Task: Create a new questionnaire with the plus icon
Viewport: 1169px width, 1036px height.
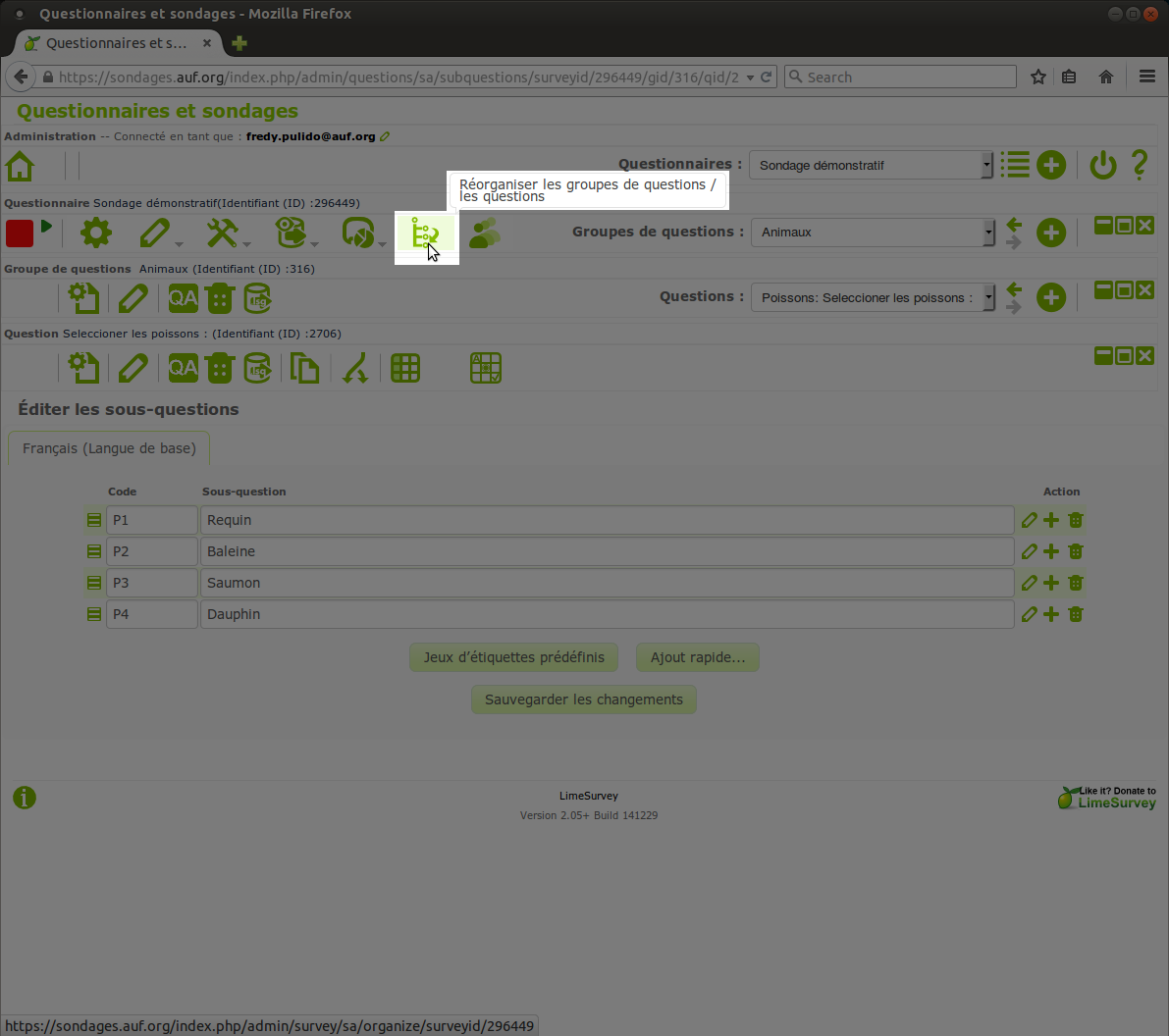Action: point(1051,165)
